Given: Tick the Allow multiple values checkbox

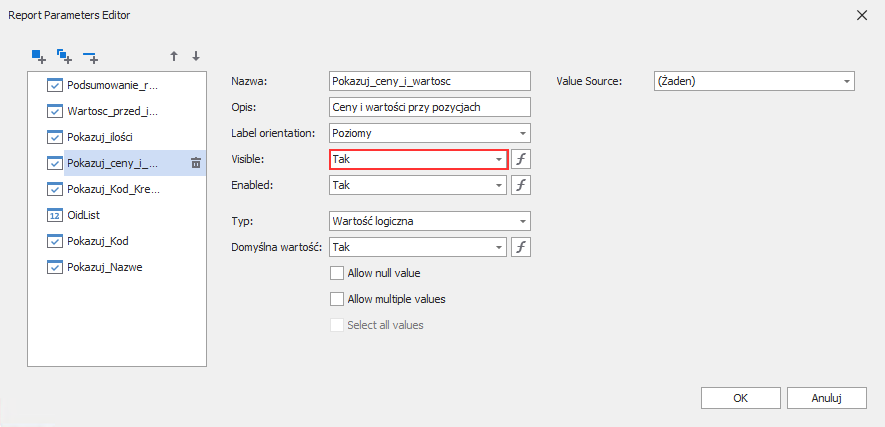Looking at the screenshot, I should click(337, 299).
